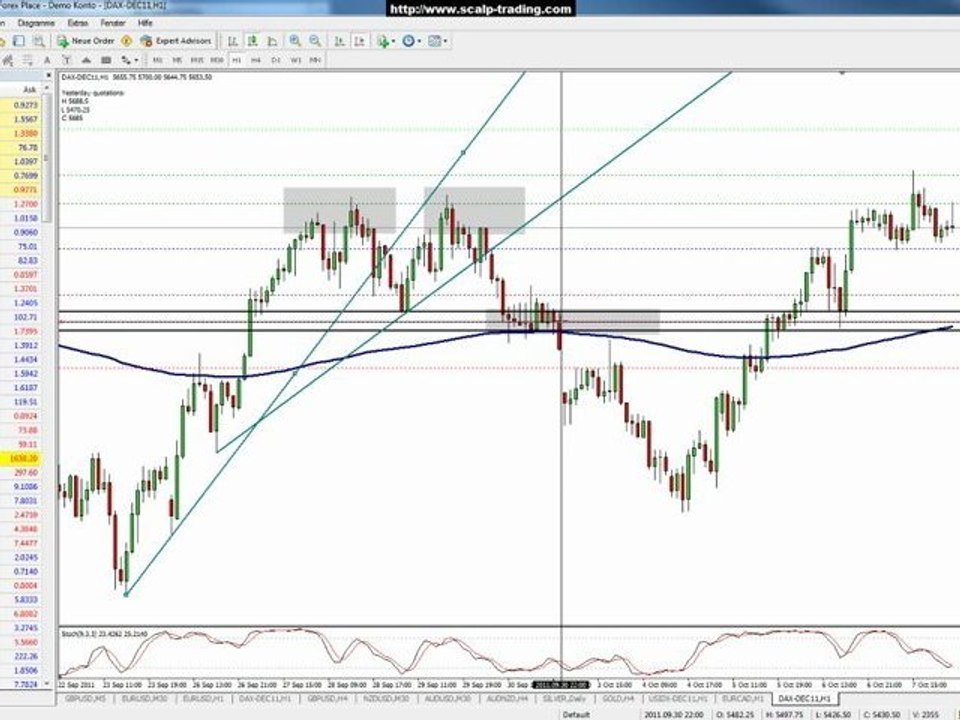Switch to the EURUSD,H1 chart tab
Image resolution: width=960 pixels, height=720 pixels.
(203, 699)
